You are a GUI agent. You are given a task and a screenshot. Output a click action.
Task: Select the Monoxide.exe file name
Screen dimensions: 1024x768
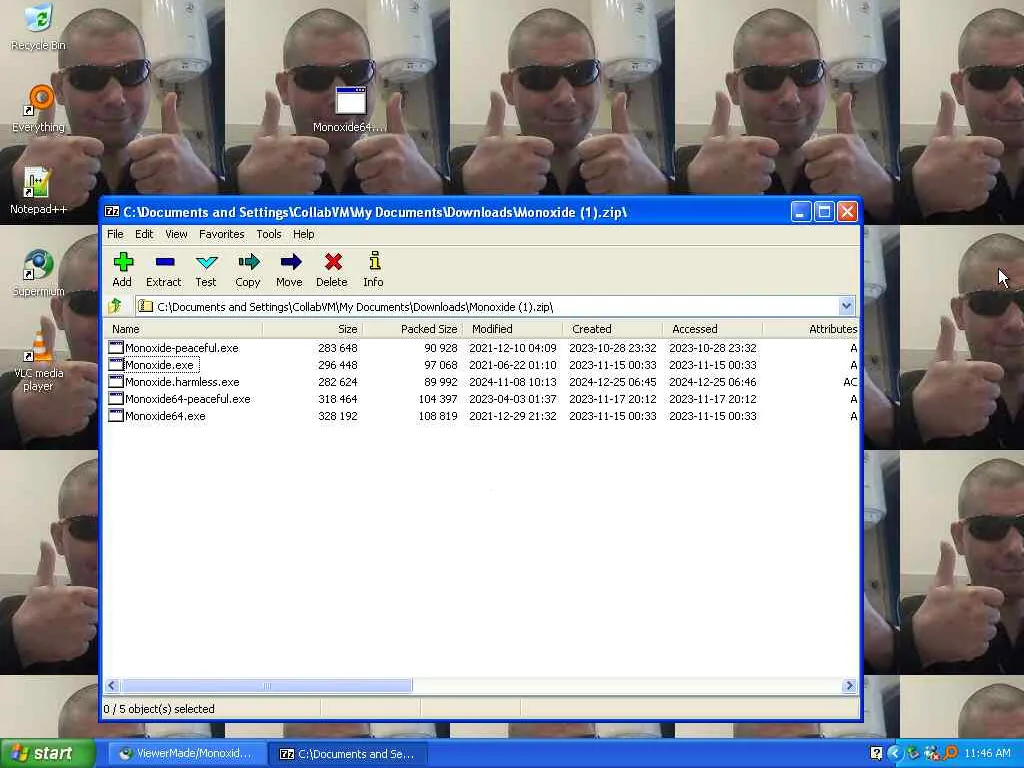tap(159, 365)
